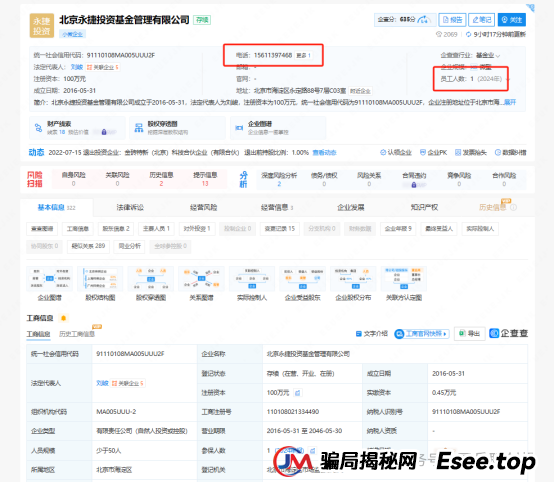Click 深度风险分析 2 entry

coord(279,180)
